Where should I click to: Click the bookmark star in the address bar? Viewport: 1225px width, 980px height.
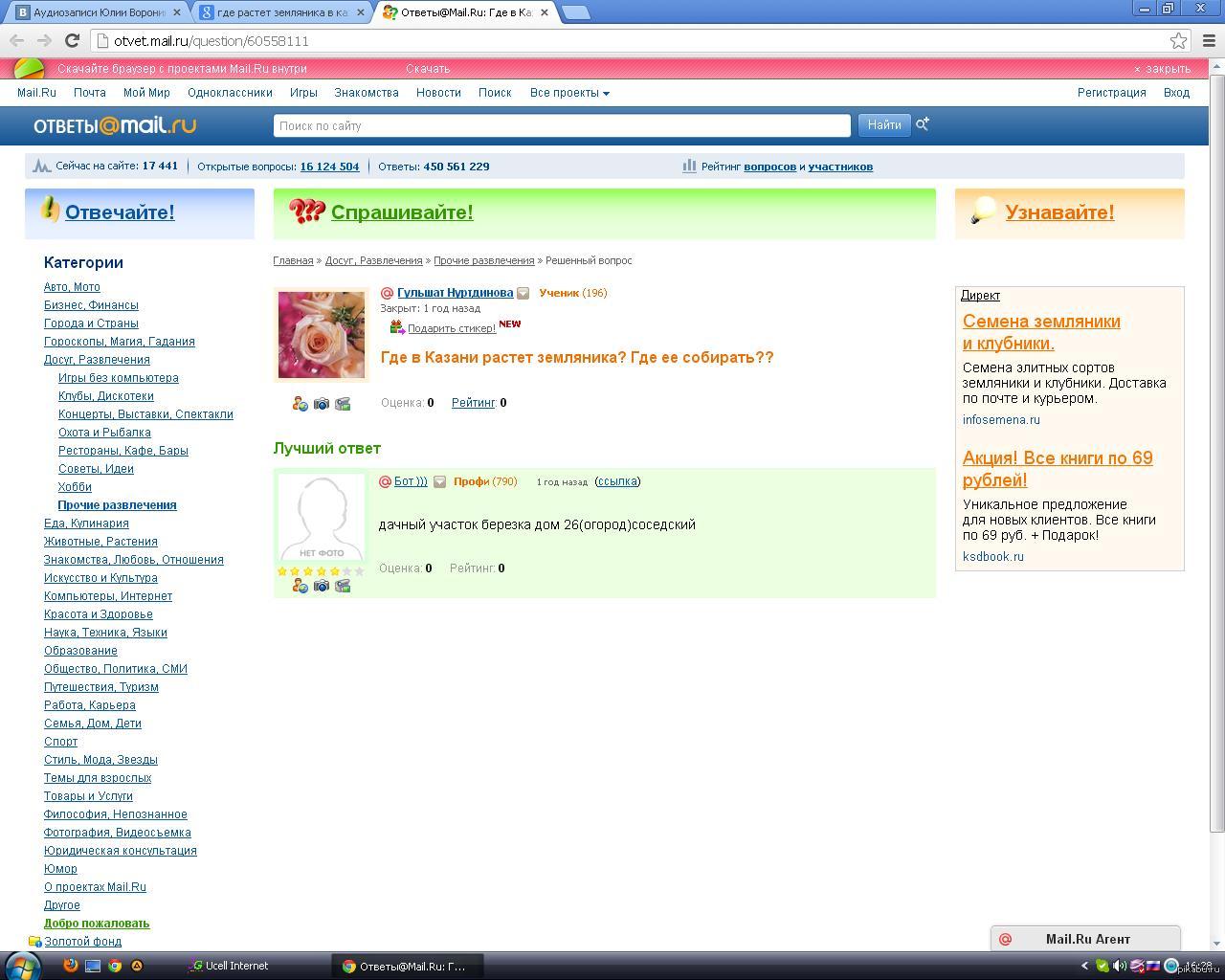point(1178,41)
